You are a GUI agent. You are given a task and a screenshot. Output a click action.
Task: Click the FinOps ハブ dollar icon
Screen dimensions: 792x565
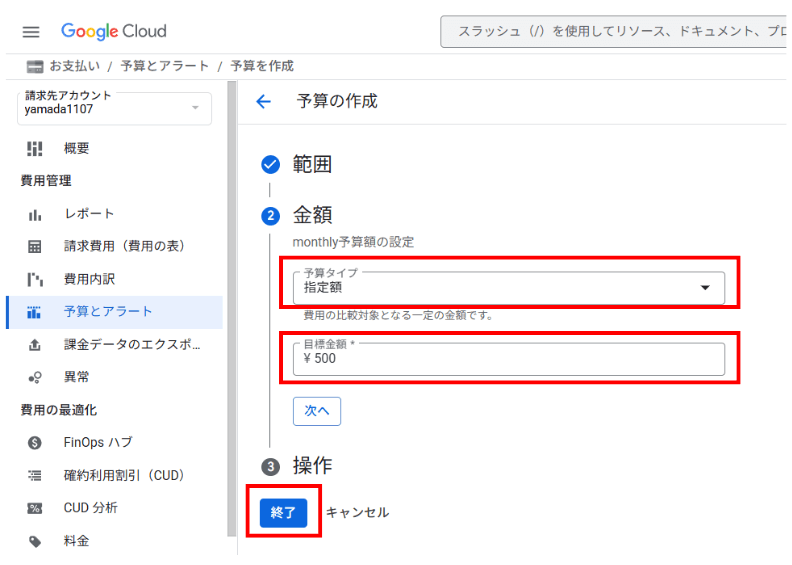click(x=35, y=442)
